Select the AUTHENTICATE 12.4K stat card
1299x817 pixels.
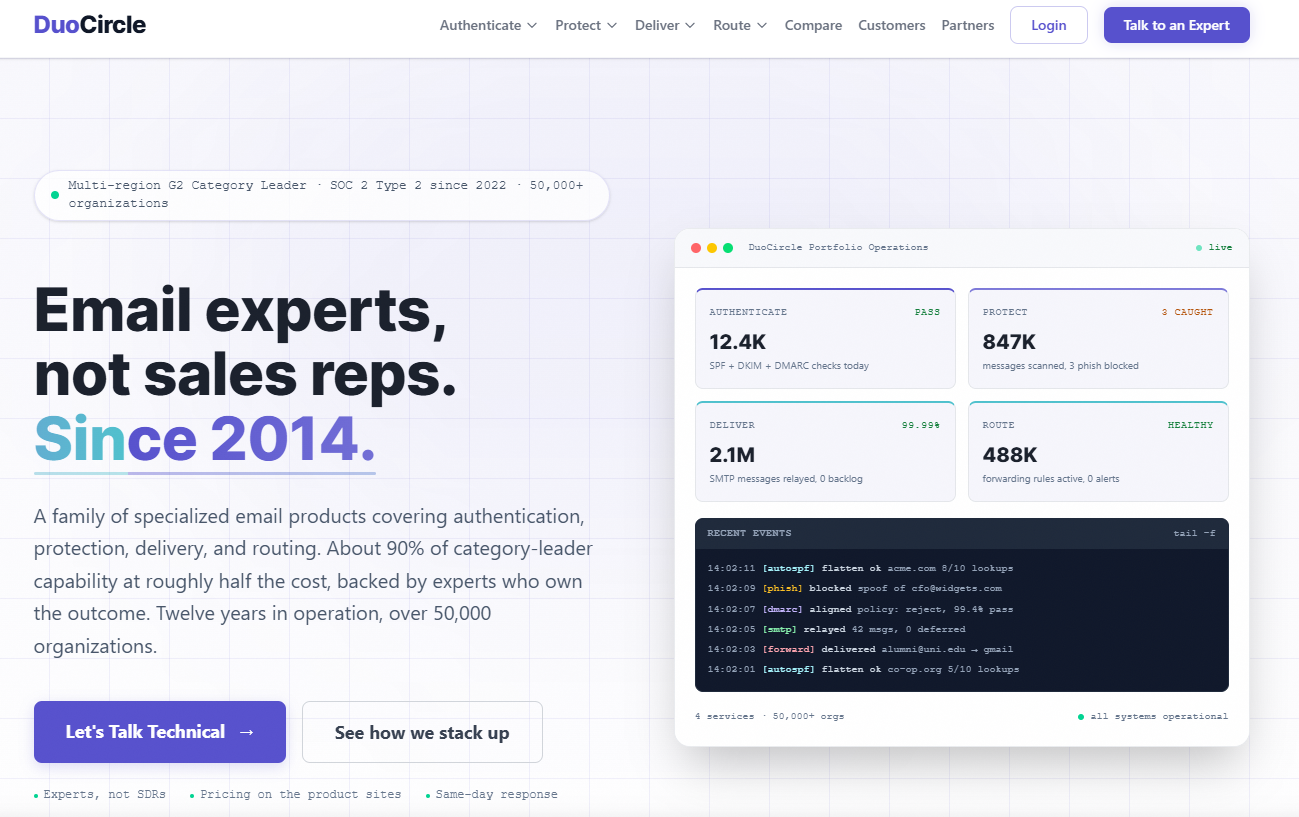[x=825, y=338]
